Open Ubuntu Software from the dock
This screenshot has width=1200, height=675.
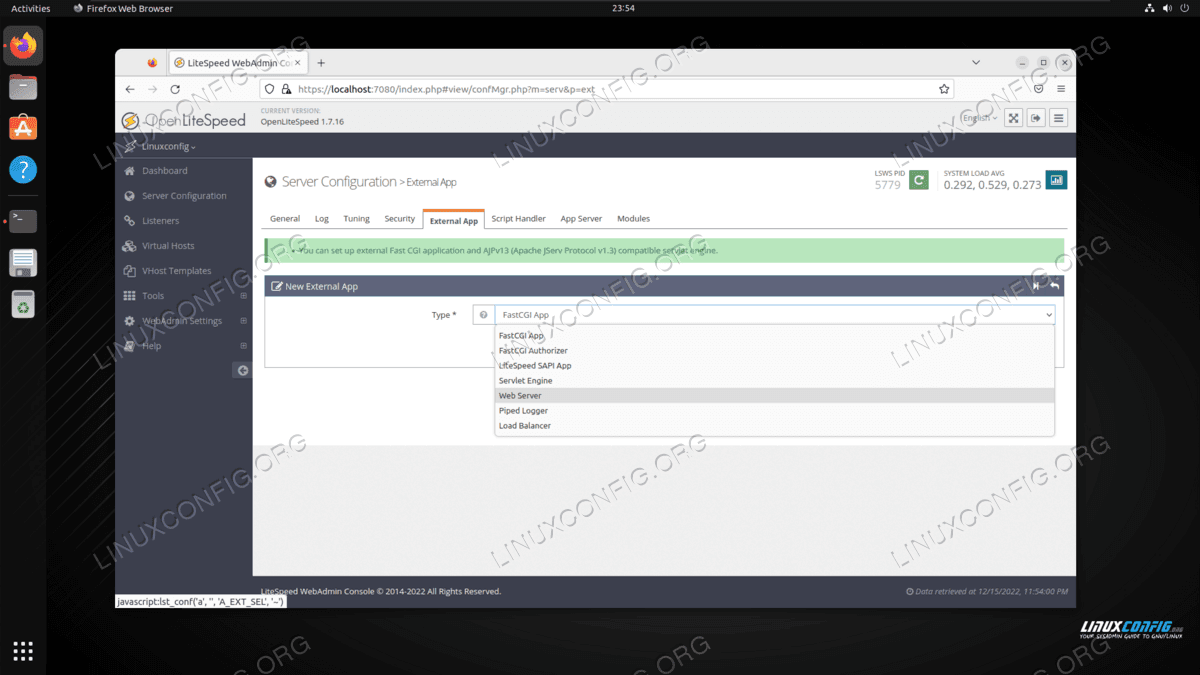(x=23, y=128)
